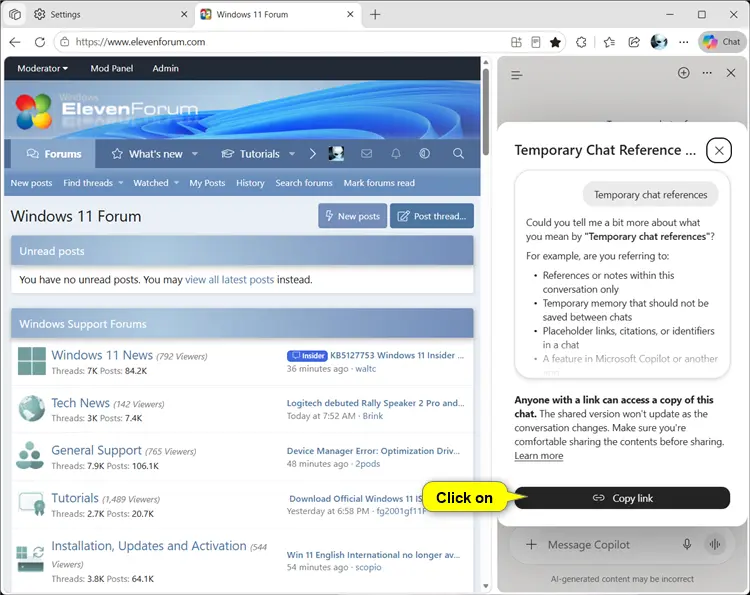Open Copilot sidebar hamburger menu
The height and width of the screenshot is (595, 750).
pyautogui.click(x=517, y=75)
